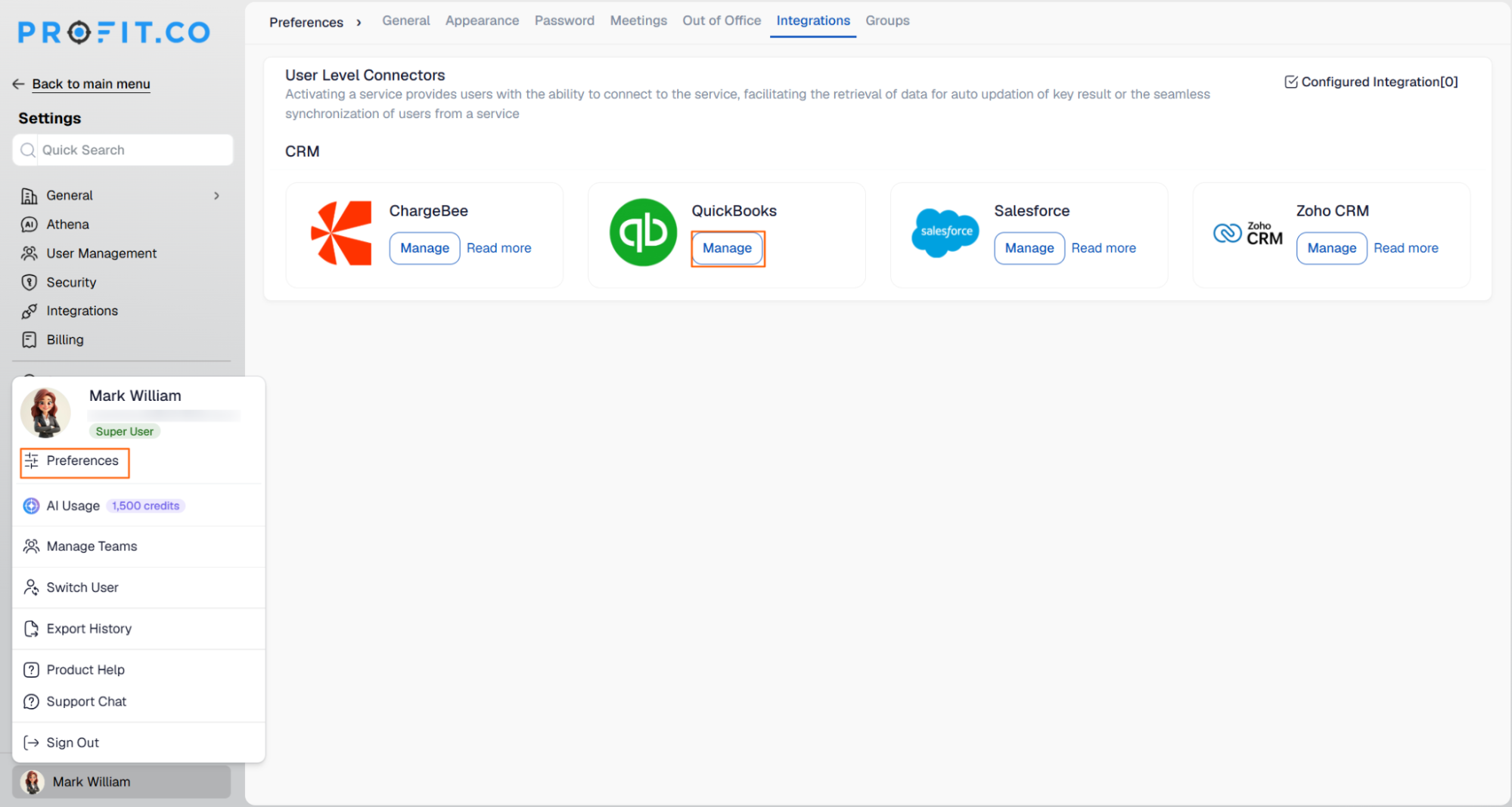Click Manage button for Salesforce
1512x807 pixels.
click(x=1029, y=248)
